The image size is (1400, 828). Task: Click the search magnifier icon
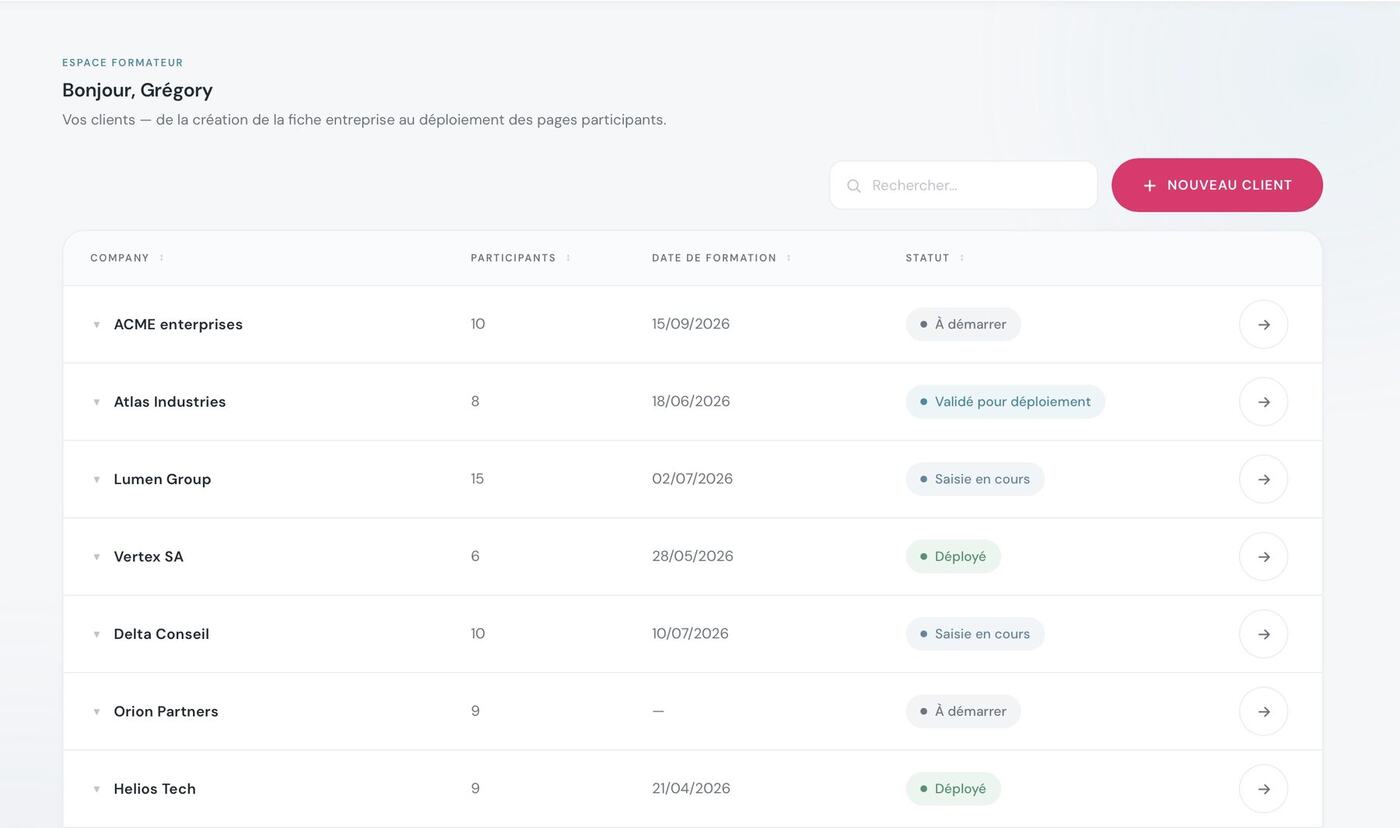[854, 186]
